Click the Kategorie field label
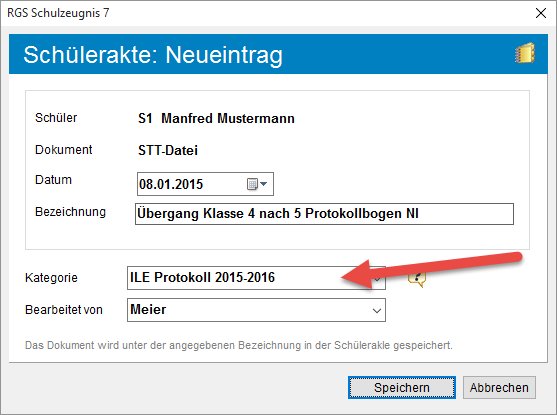Viewport: 557px width, 415px height. (51, 277)
